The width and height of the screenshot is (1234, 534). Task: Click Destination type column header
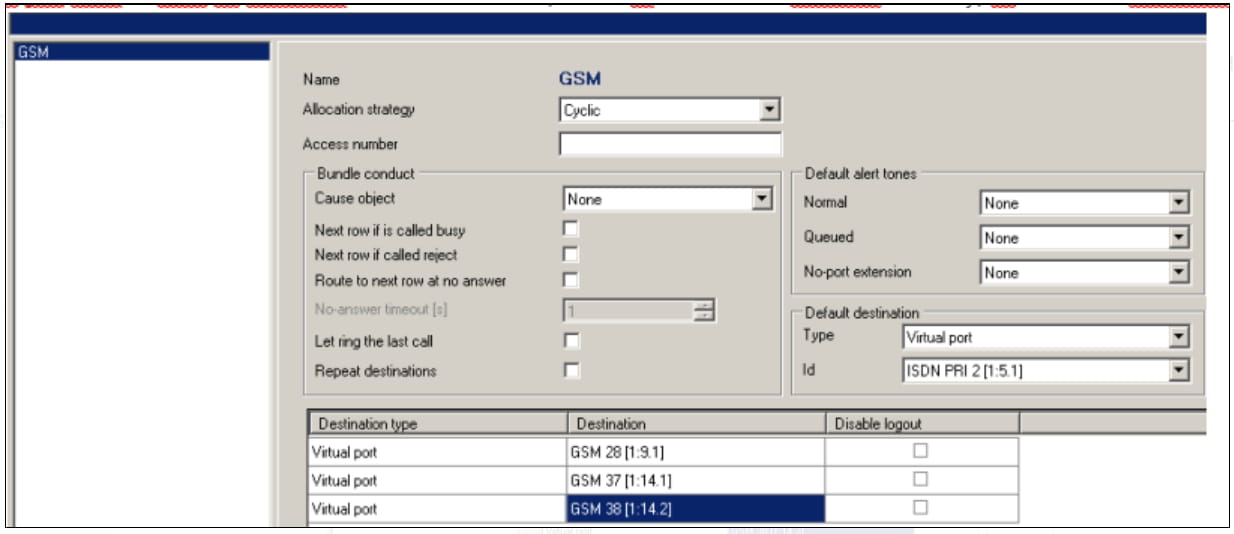437,424
